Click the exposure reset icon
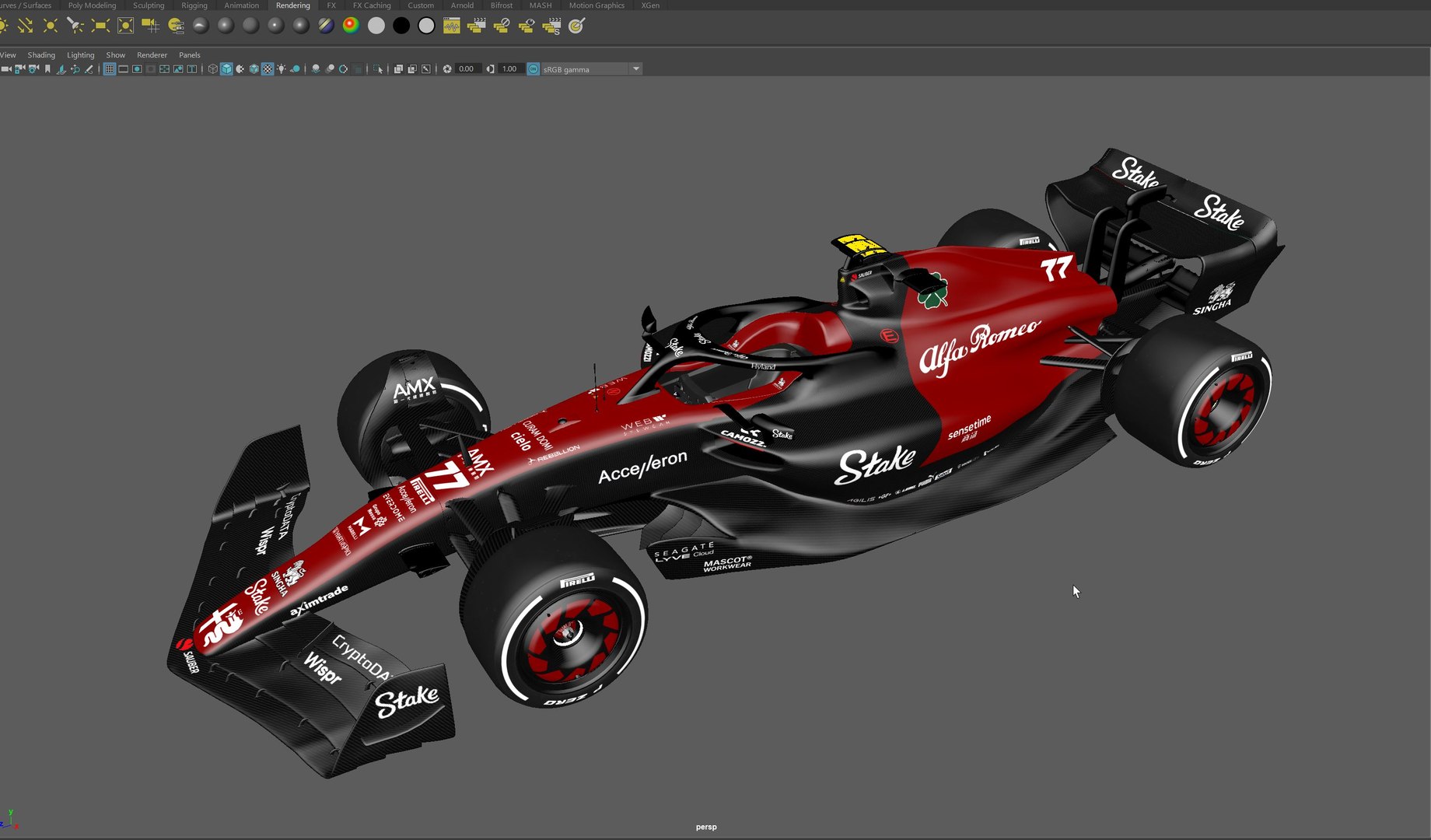 [447, 69]
